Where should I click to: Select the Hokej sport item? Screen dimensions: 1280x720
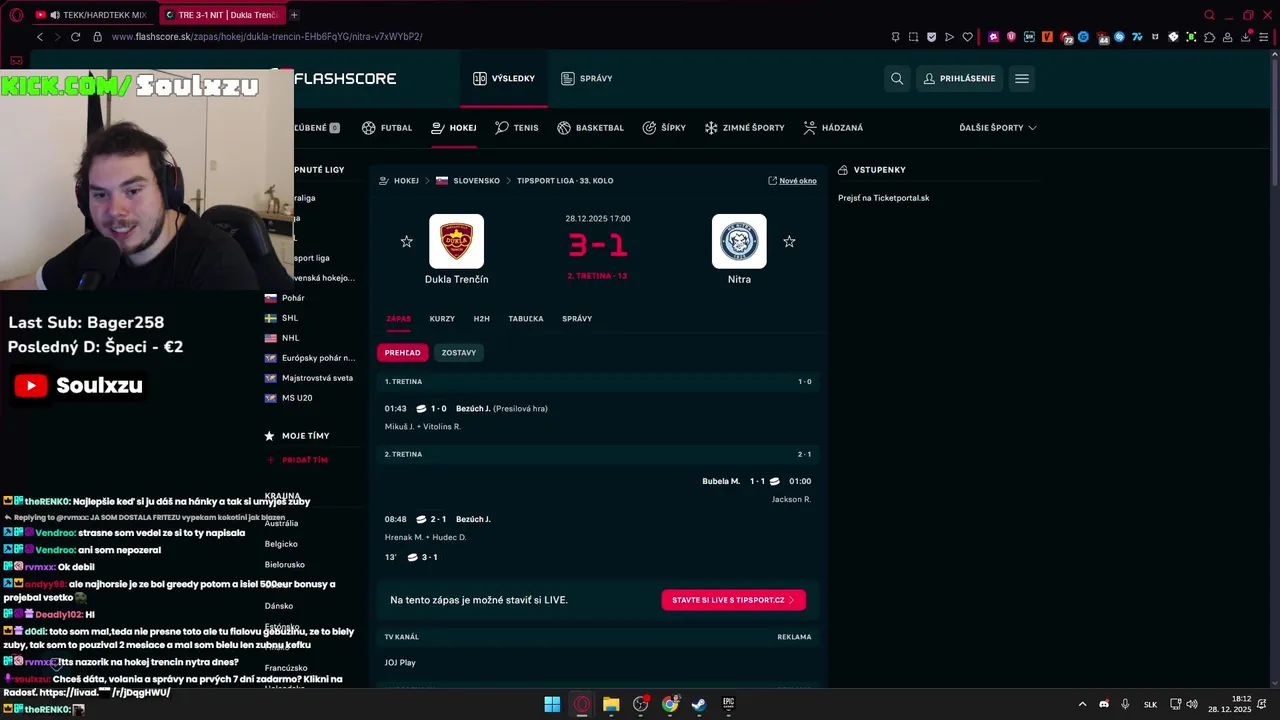454,128
